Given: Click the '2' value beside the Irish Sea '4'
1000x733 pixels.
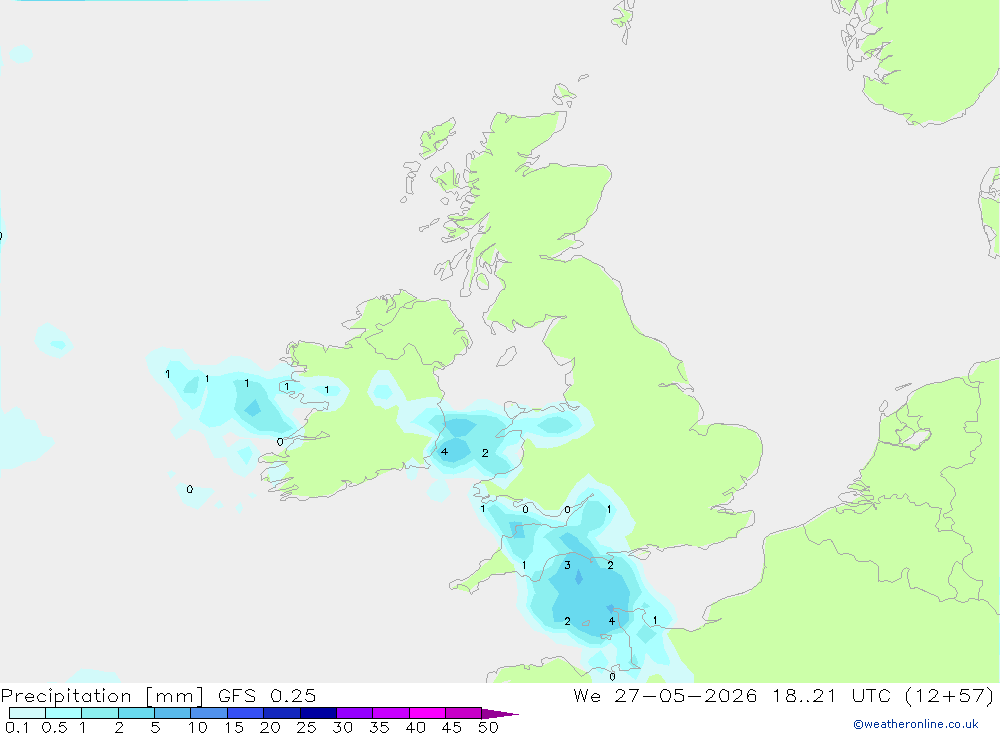Looking at the screenshot, I should [x=485, y=453].
